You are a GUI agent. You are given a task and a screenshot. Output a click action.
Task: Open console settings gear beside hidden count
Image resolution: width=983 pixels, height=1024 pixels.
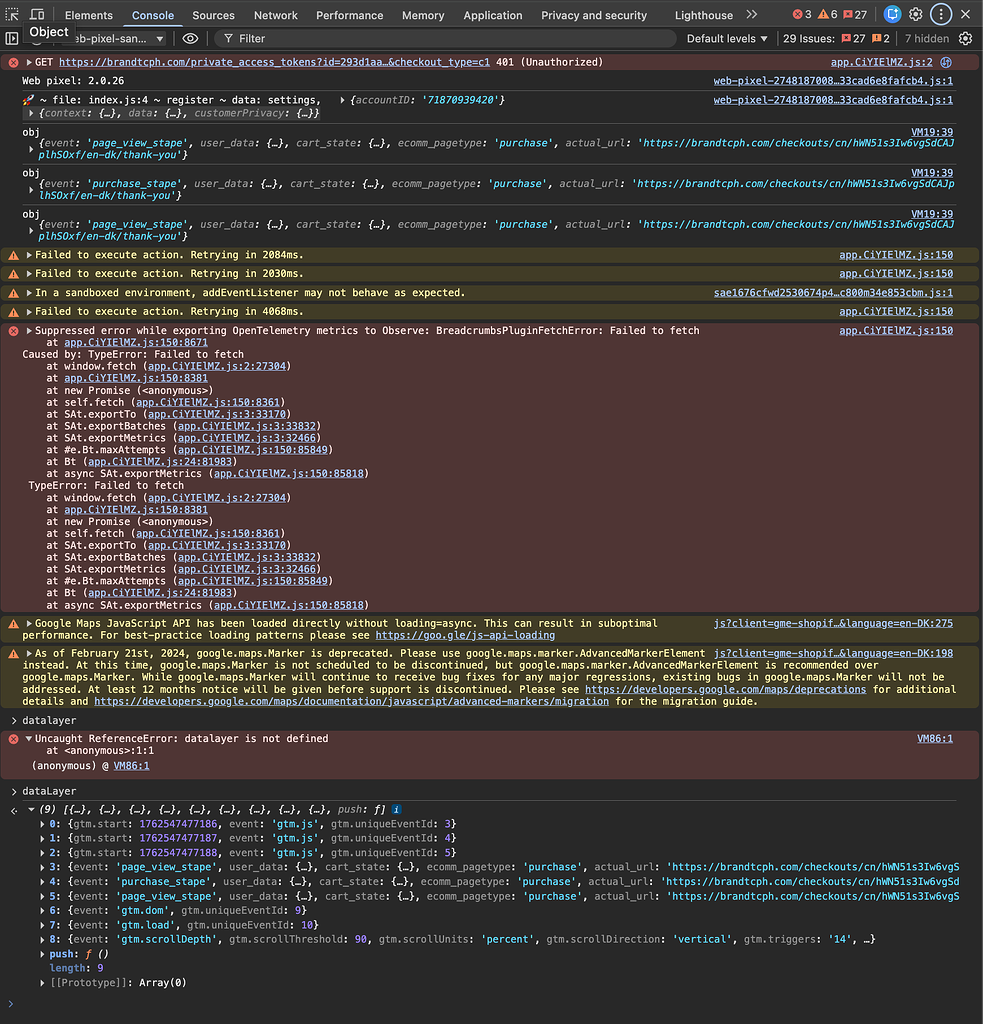965,38
